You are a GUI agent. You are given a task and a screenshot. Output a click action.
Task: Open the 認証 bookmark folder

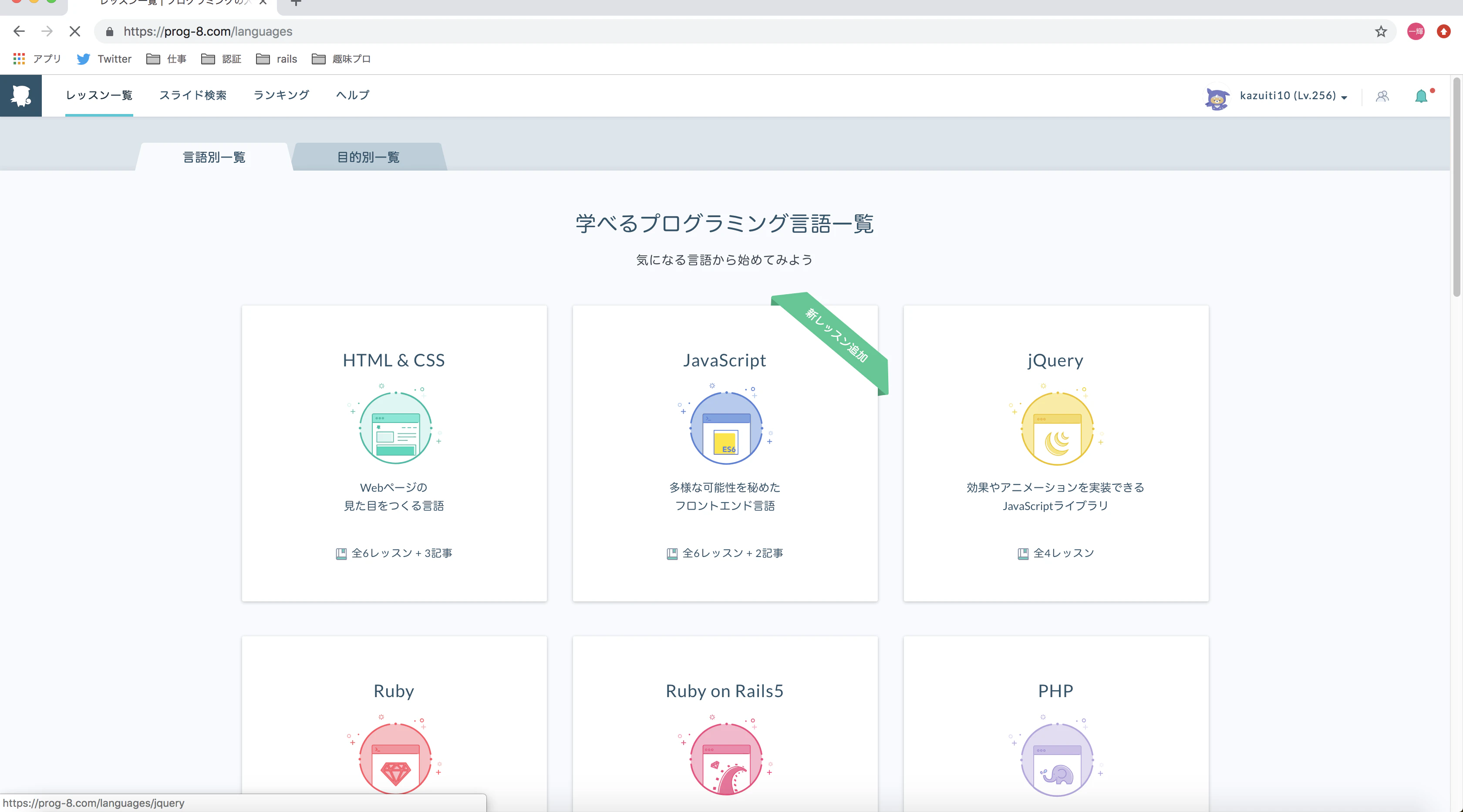(222, 58)
